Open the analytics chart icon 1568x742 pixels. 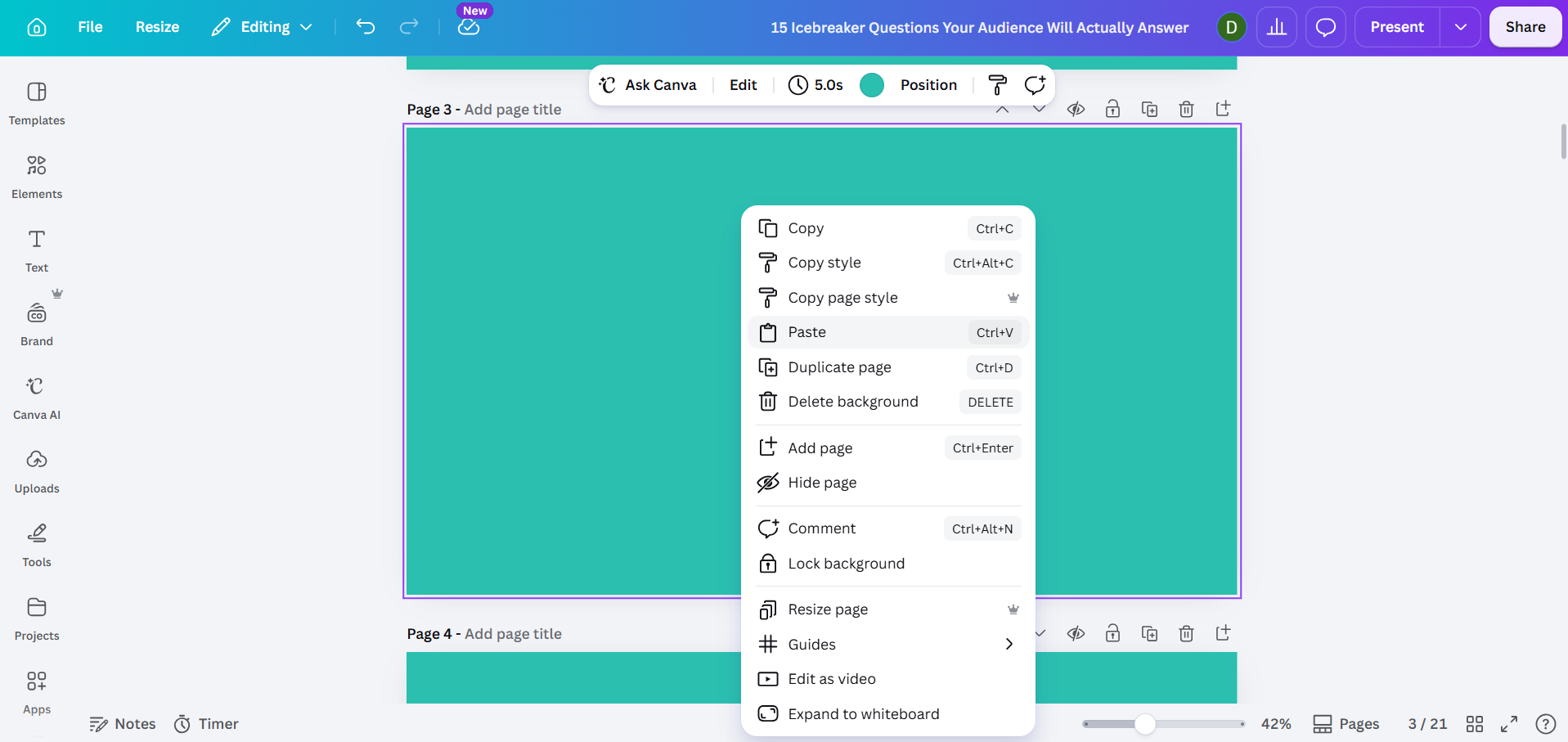[1277, 27]
